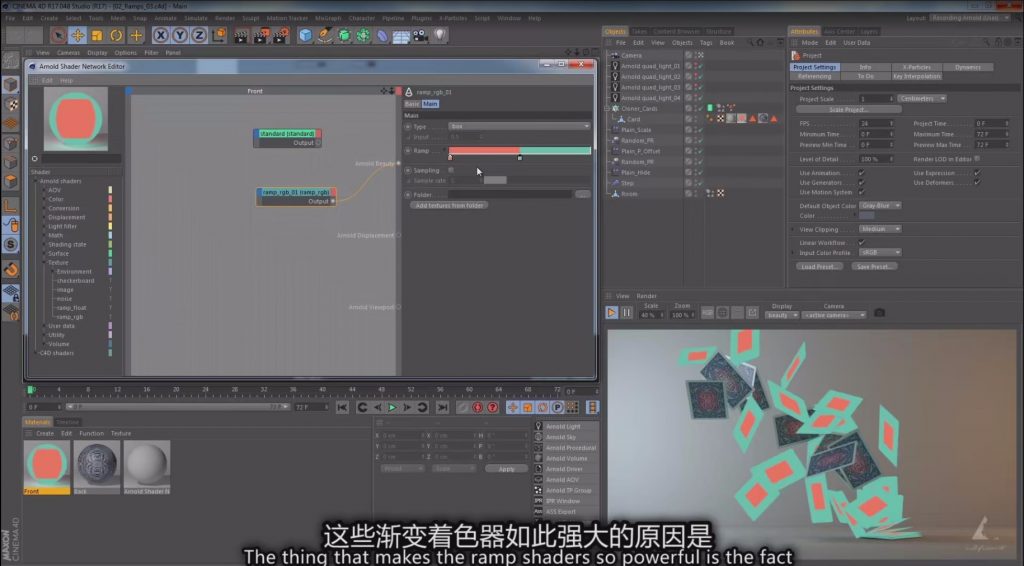Image resolution: width=1024 pixels, height=566 pixels.
Task: Toggle the Use Motion System checkbox
Action: pos(861,193)
